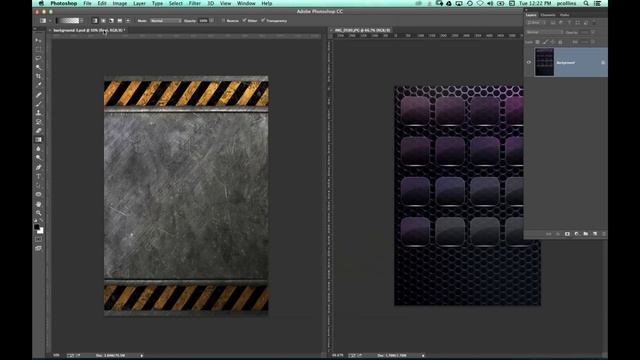Select the Path Selection tool
640x360 pixels.
click(38, 185)
